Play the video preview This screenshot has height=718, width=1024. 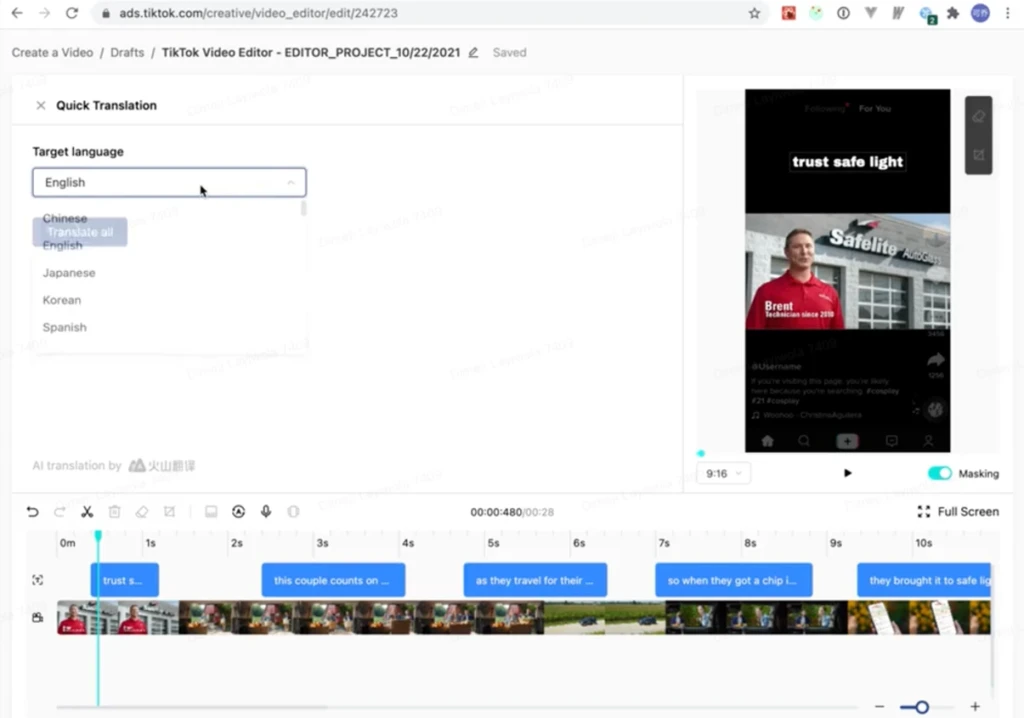pos(848,473)
